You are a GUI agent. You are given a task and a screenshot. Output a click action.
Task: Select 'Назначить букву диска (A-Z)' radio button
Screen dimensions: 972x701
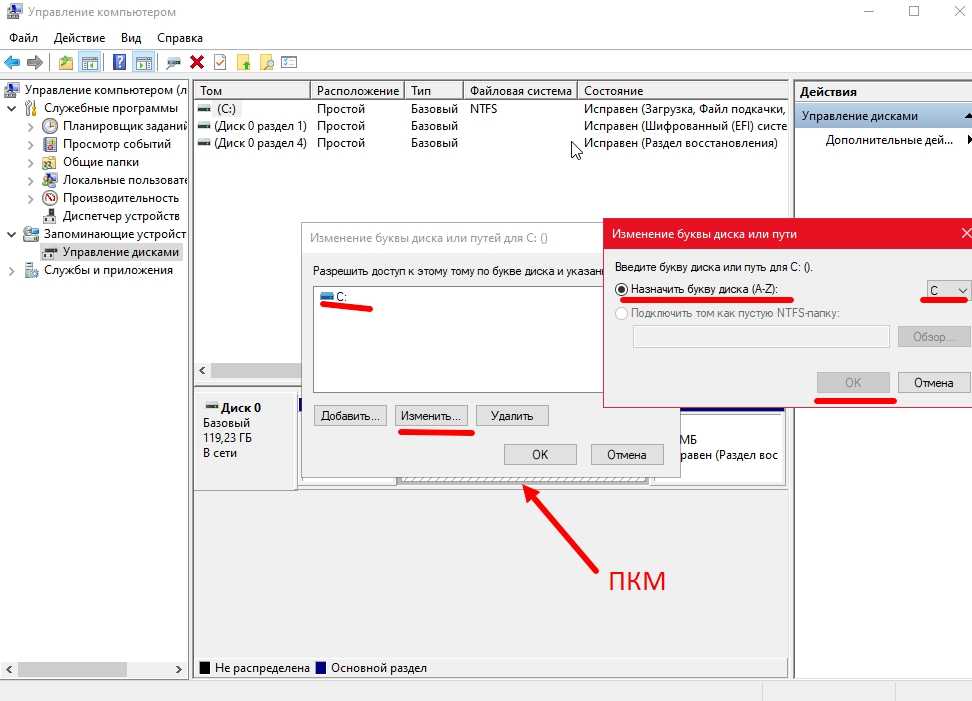622,290
